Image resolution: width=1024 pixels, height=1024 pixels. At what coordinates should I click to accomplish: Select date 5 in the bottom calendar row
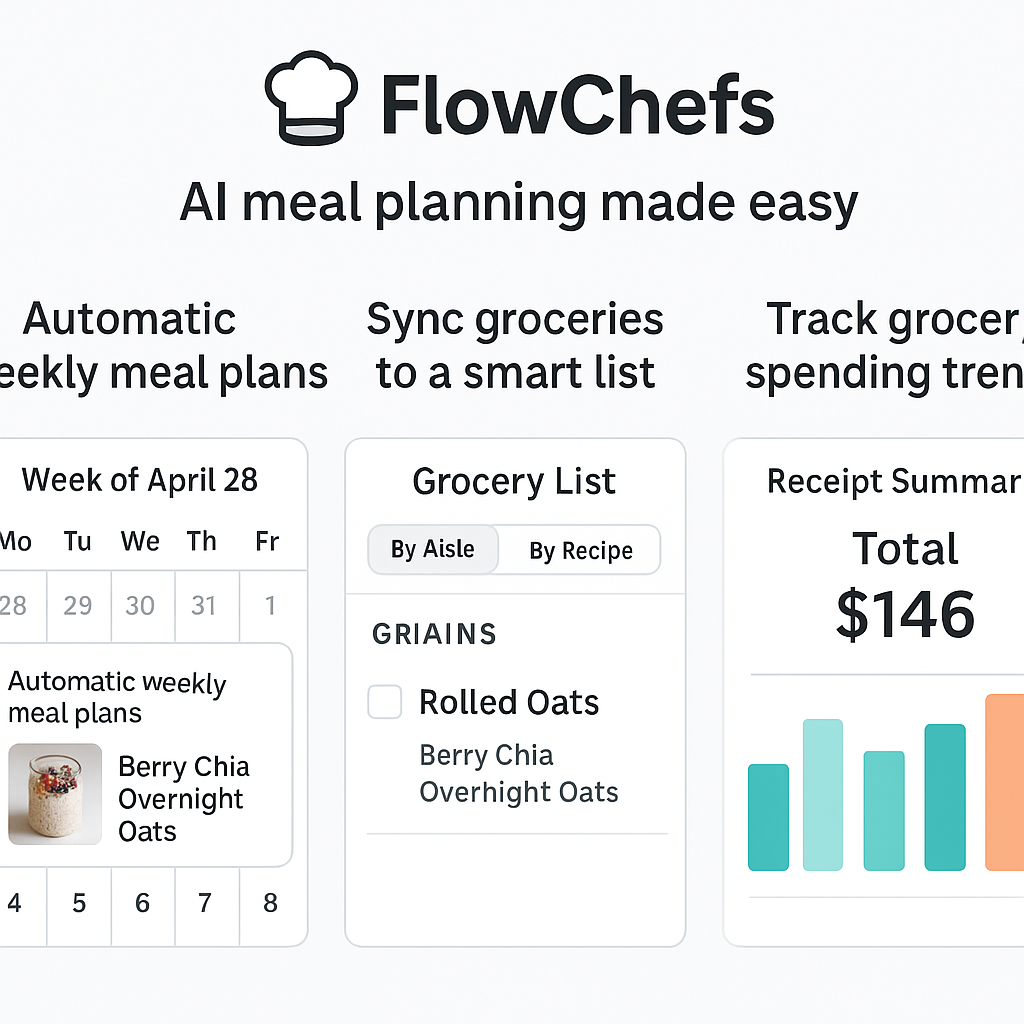tap(78, 903)
